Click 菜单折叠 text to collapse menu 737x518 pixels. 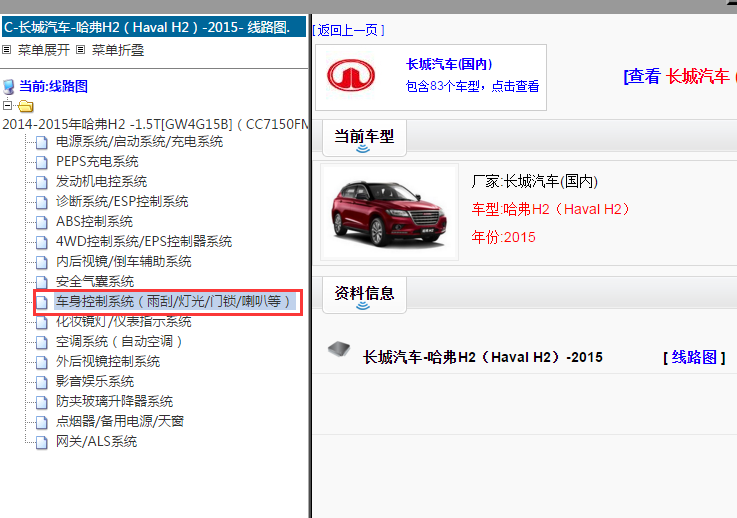[x=118, y=50]
